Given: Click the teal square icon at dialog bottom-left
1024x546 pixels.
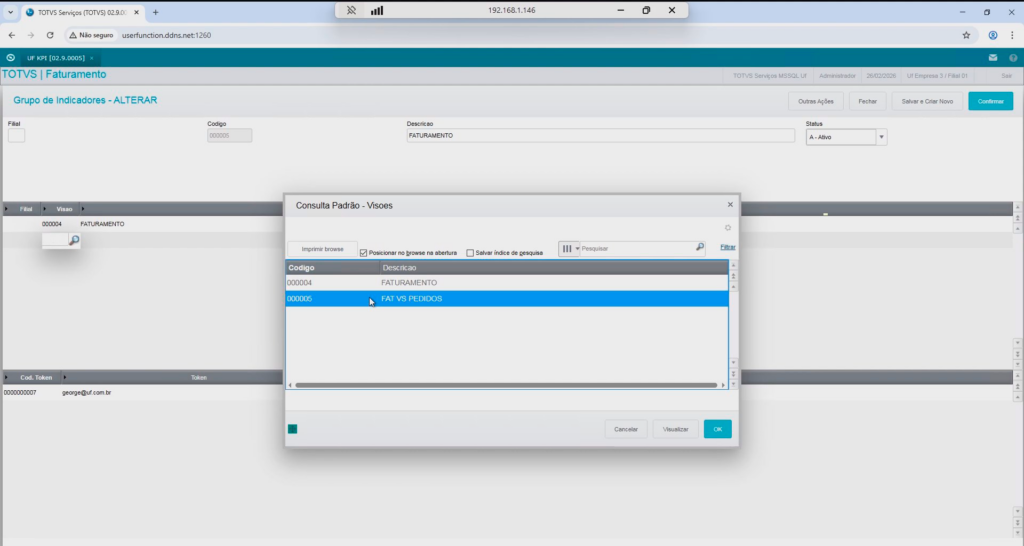Looking at the screenshot, I should click(293, 429).
